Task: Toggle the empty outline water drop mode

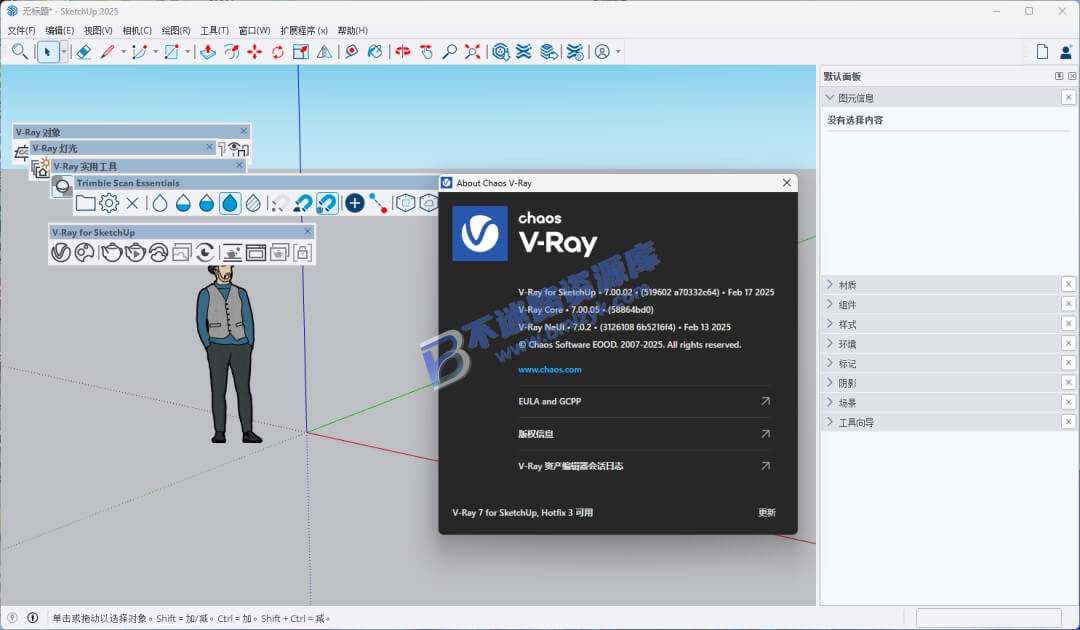Action: 160,203
